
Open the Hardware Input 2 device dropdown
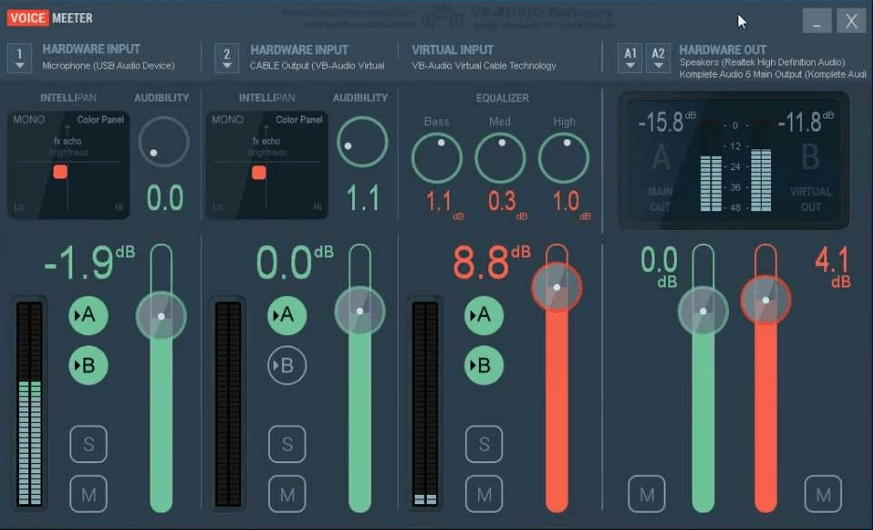227,58
